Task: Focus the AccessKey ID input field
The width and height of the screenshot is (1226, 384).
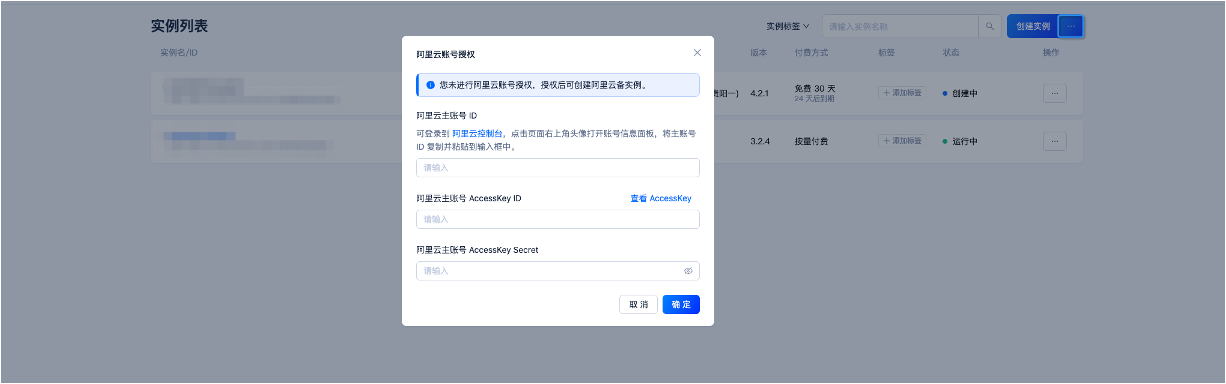Action: 558,219
